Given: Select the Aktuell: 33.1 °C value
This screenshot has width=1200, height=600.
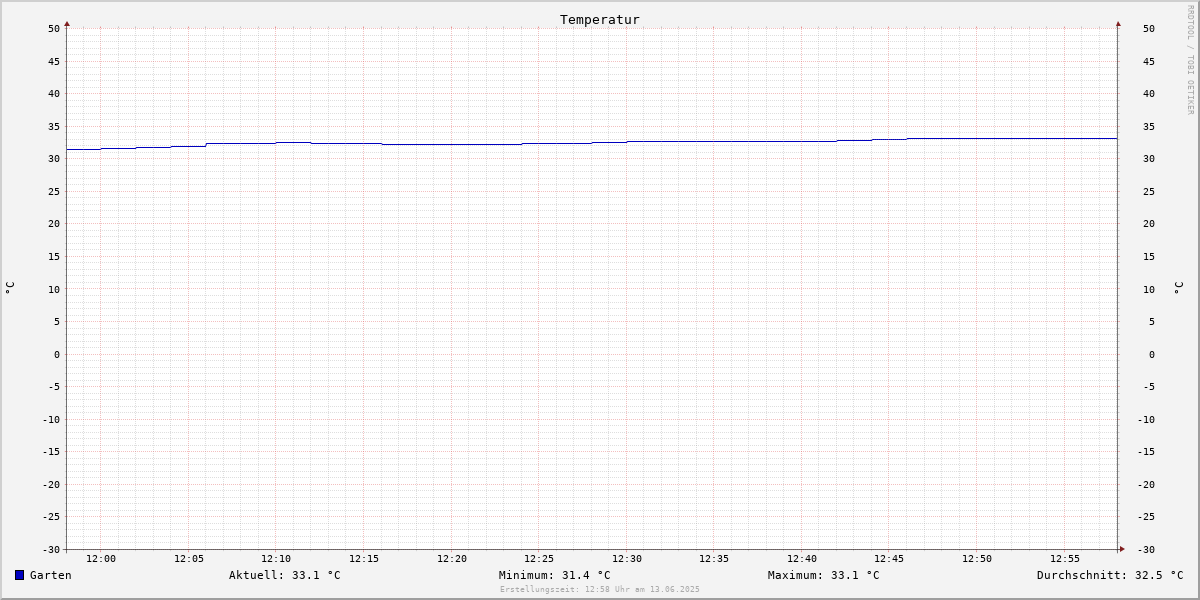Looking at the screenshot, I should [x=285, y=575].
